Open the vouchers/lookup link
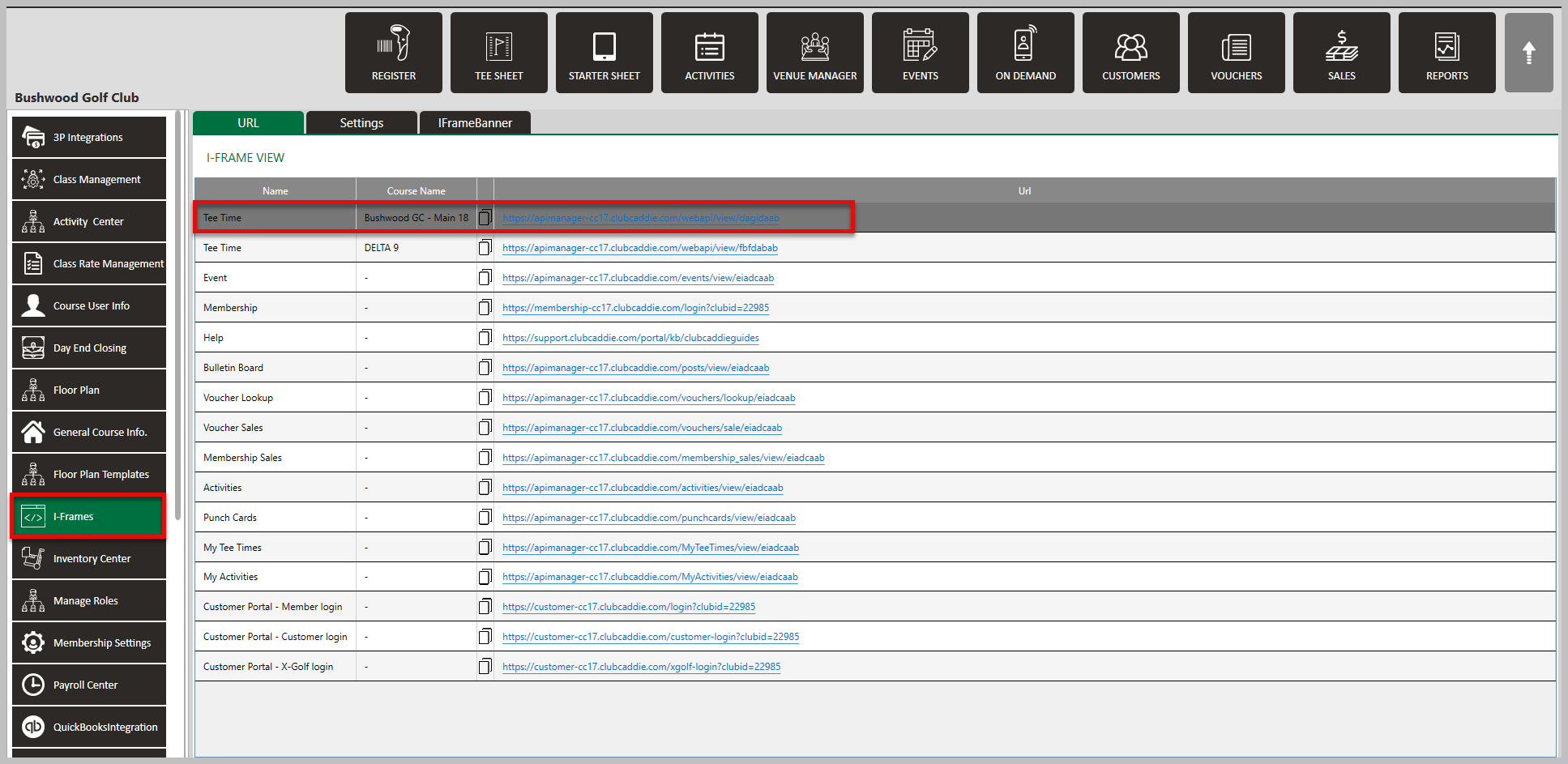Screen dimensions: 1568x764 [x=649, y=398]
